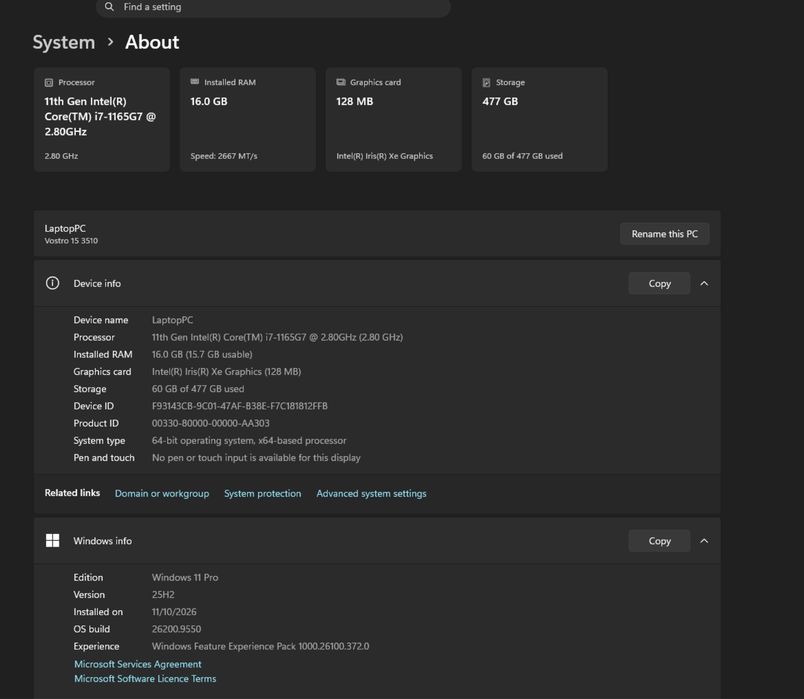Select the Installed RAM summary card

248,119
